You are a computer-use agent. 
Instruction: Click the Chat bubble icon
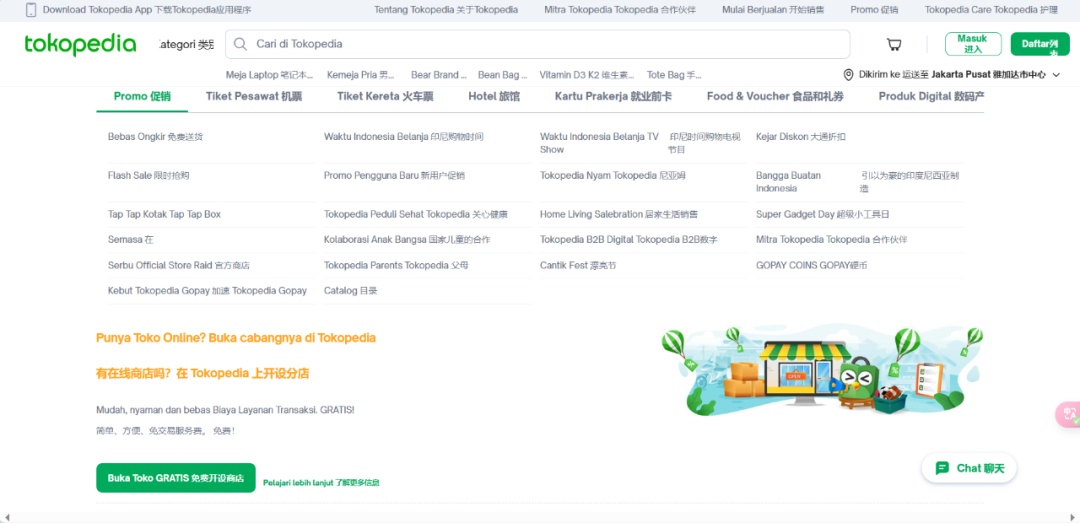click(x=942, y=468)
